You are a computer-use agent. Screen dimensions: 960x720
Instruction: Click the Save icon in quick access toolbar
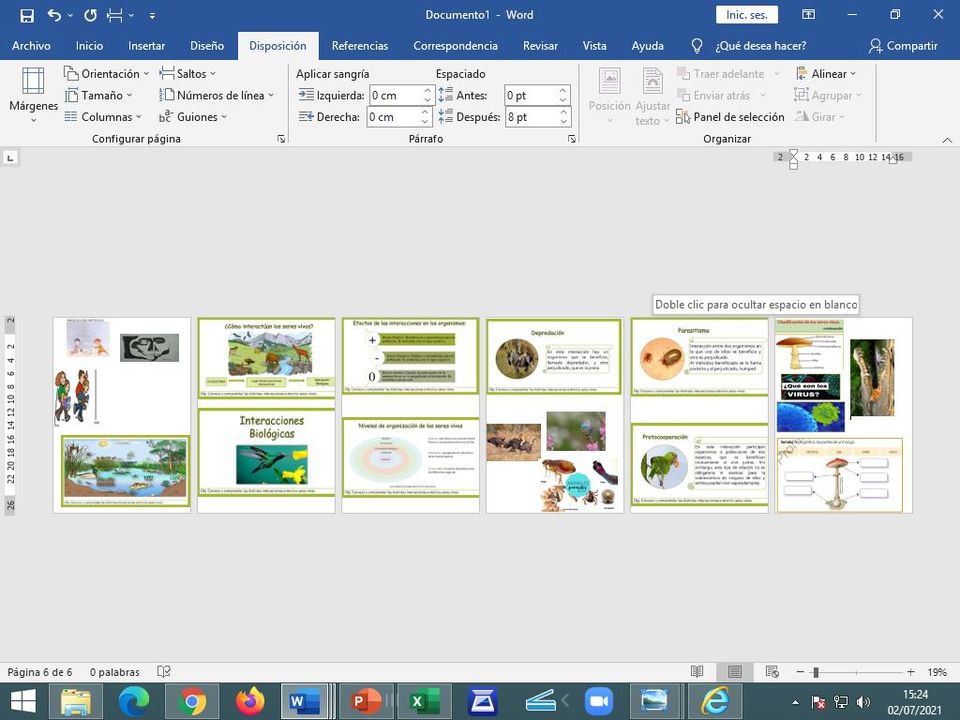click(27, 15)
